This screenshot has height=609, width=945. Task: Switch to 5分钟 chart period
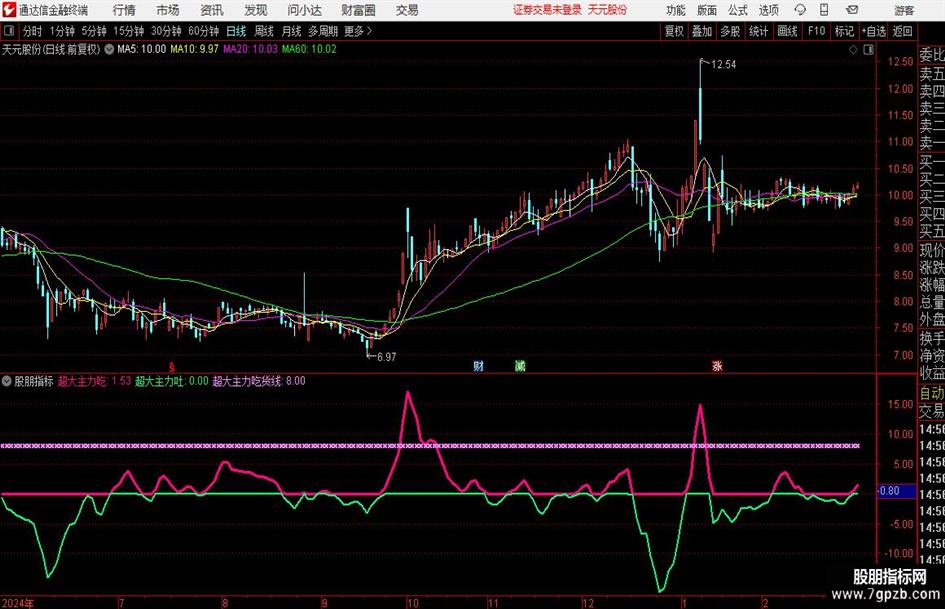pos(94,31)
